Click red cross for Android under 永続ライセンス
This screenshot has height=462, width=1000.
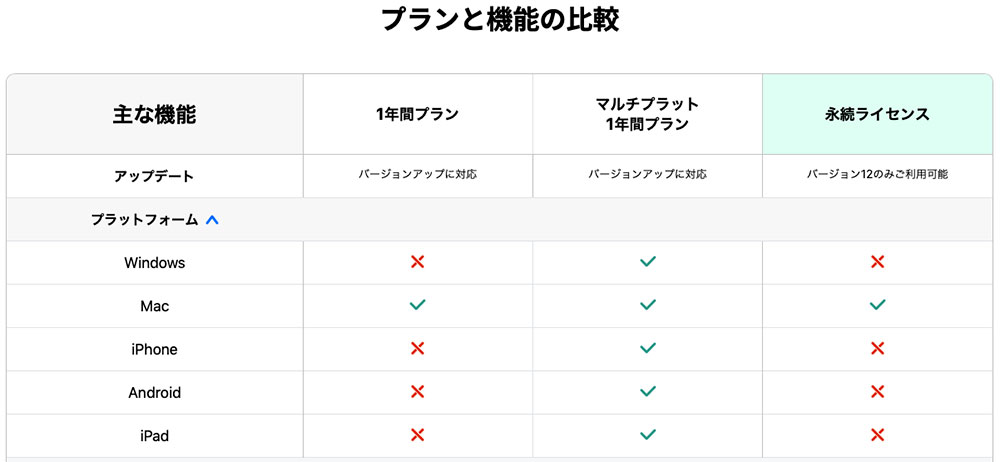pos(878,392)
